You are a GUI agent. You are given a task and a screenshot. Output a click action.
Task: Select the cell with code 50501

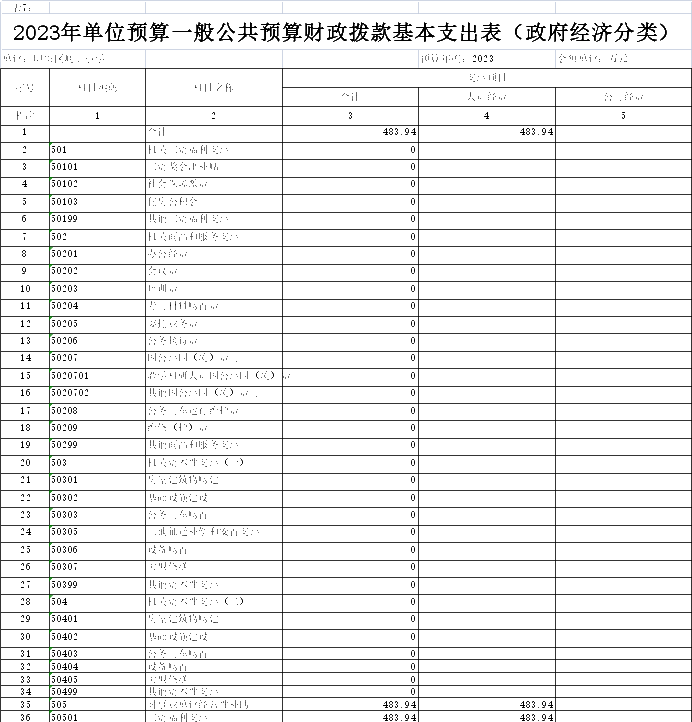tap(97, 717)
